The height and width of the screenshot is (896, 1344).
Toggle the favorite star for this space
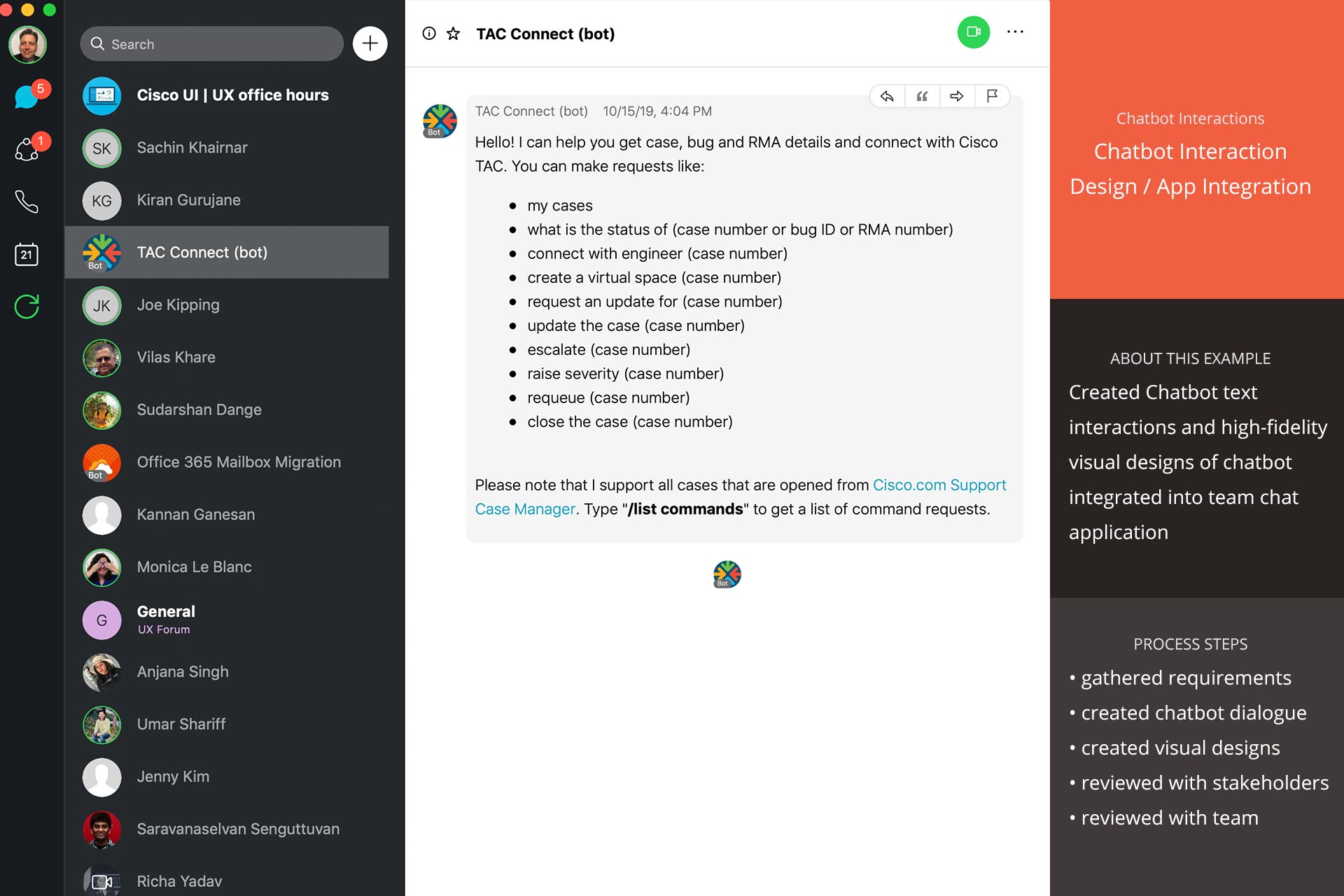pyautogui.click(x=454, y=34)
